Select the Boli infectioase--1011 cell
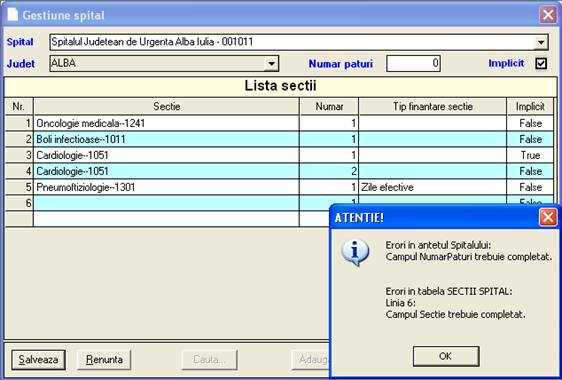This screenshot has height=380, width=562. tap(166, 139)
